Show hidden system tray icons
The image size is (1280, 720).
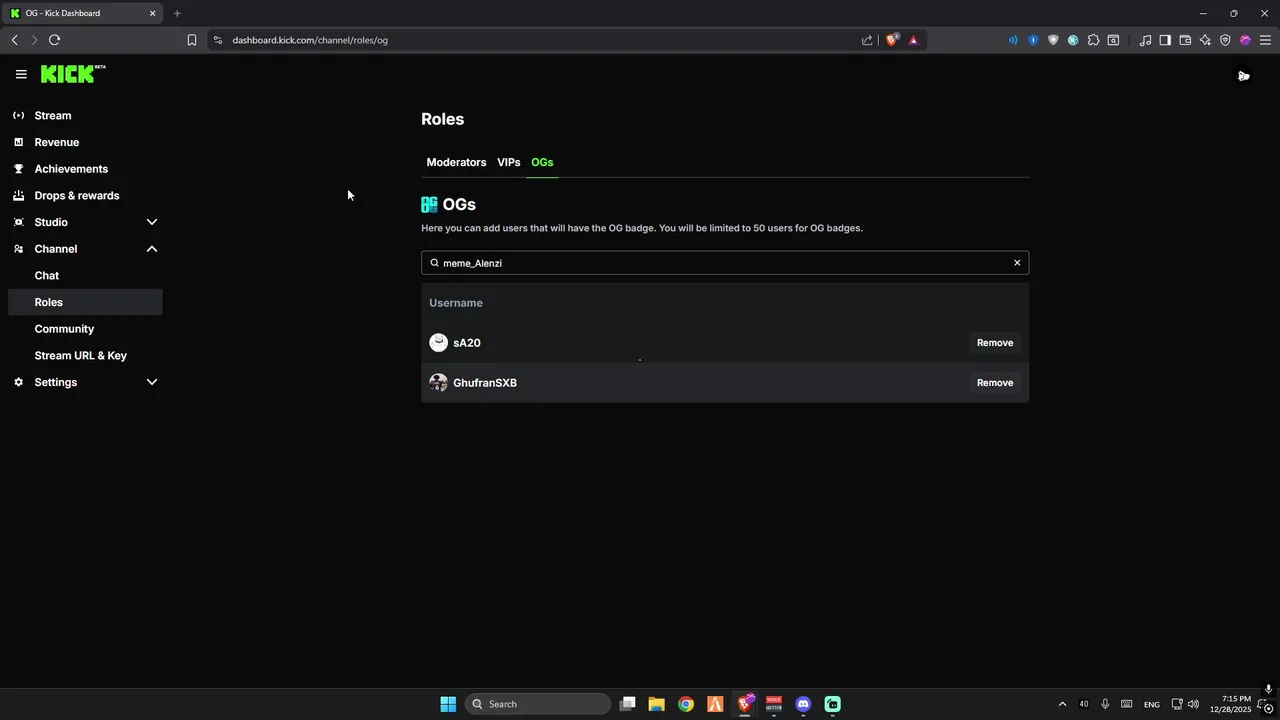point(1062,704)
